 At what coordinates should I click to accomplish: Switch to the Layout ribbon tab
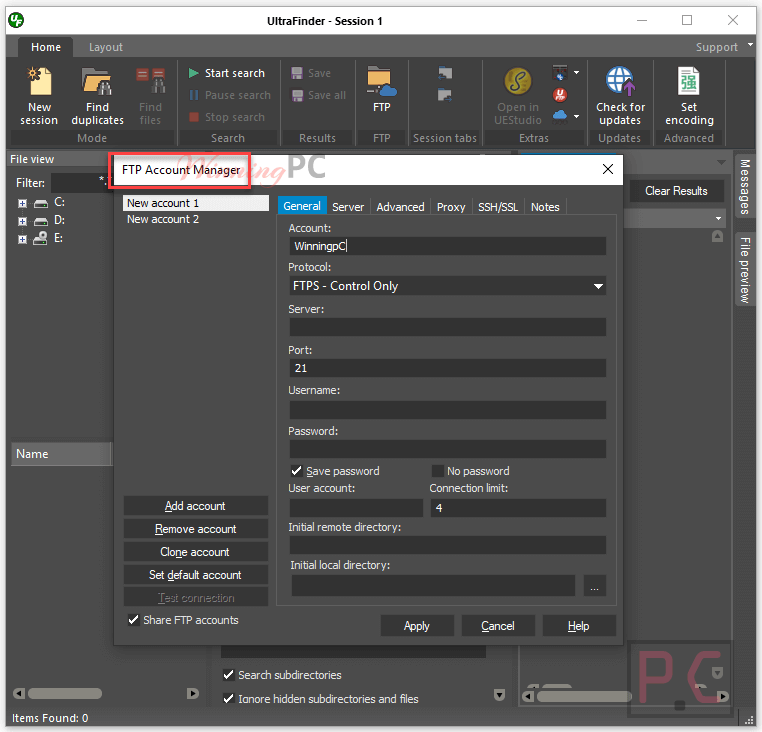point(105,47)
